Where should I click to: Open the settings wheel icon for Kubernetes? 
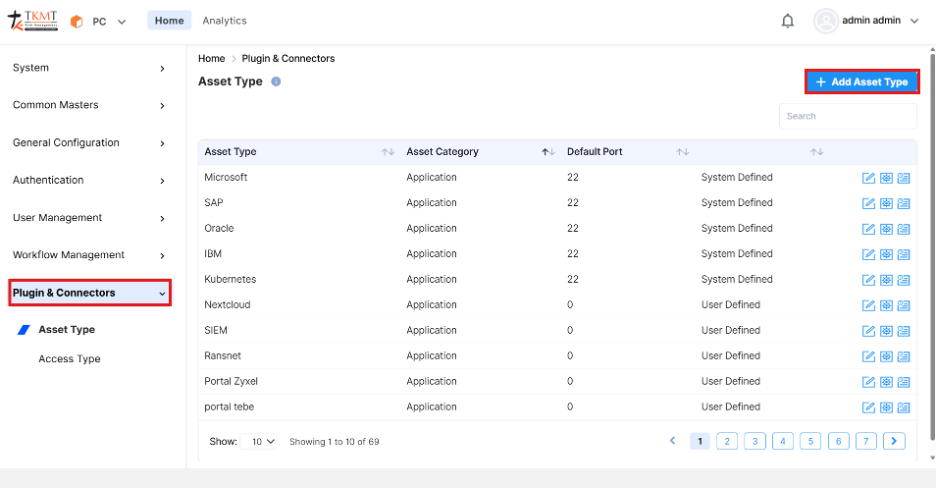pos(886,280)
